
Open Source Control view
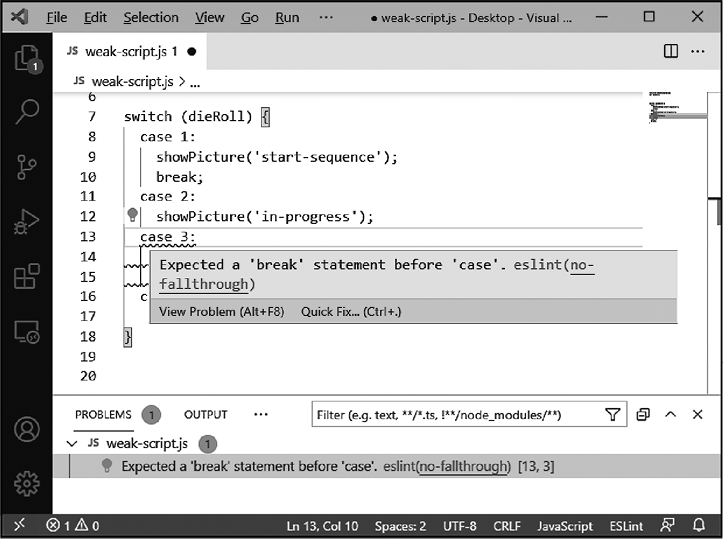point(26,166)
